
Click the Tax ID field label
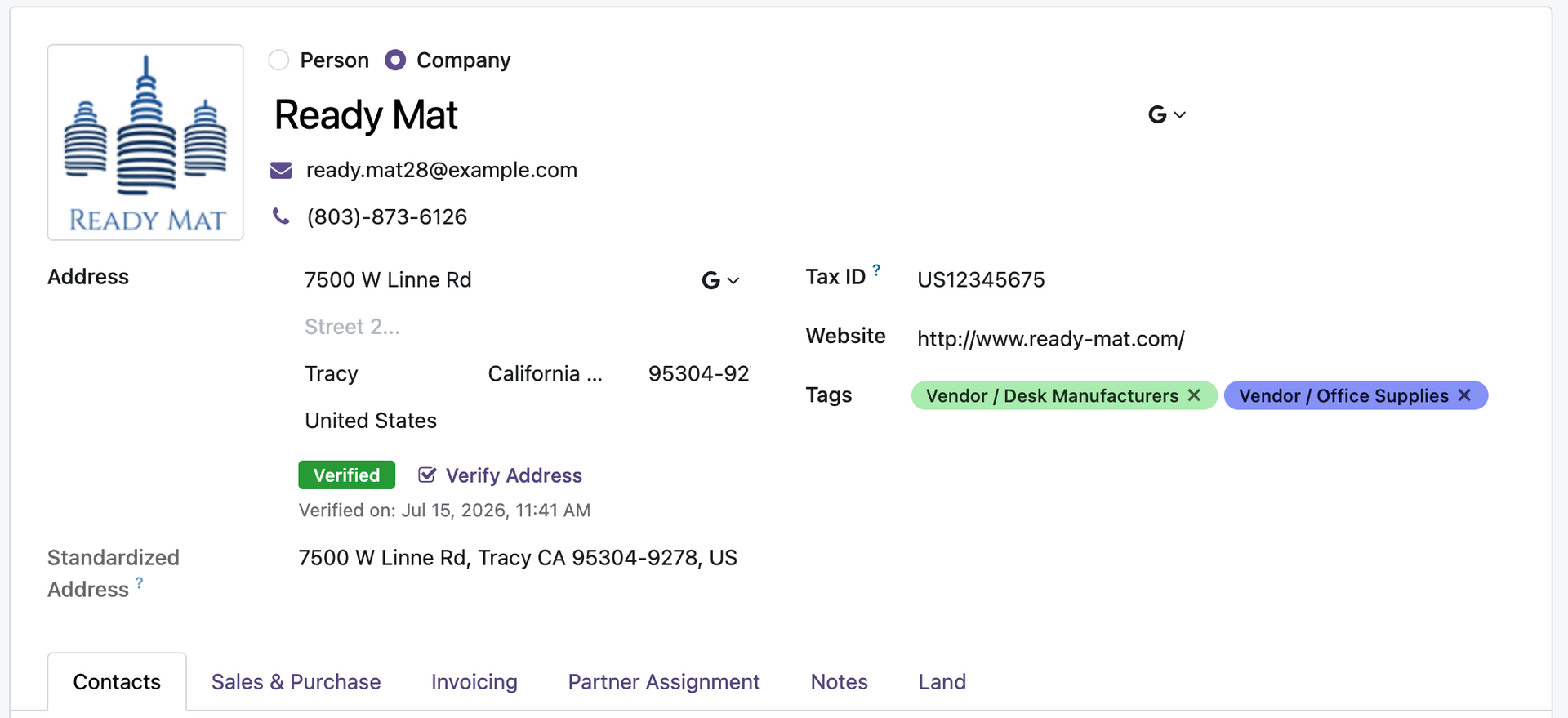pos(835,277)
